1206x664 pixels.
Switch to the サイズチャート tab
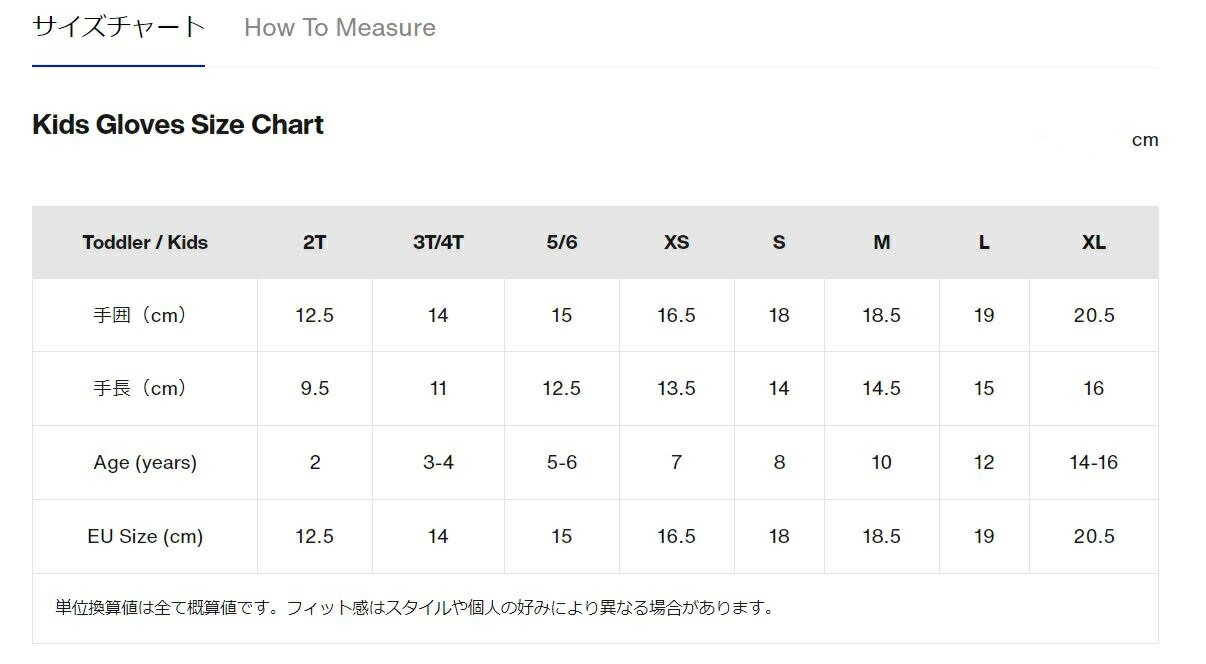[118, 27]
